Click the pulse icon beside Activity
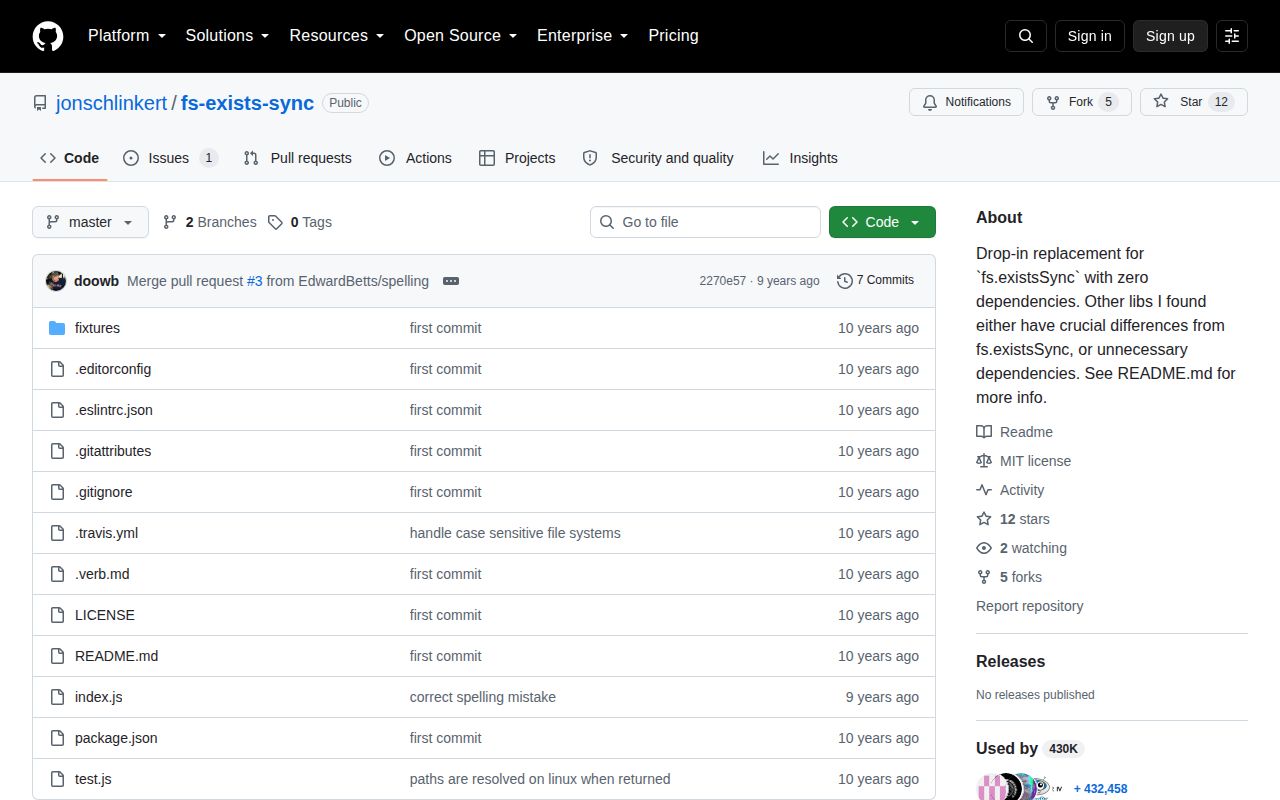 pos(984,490)
